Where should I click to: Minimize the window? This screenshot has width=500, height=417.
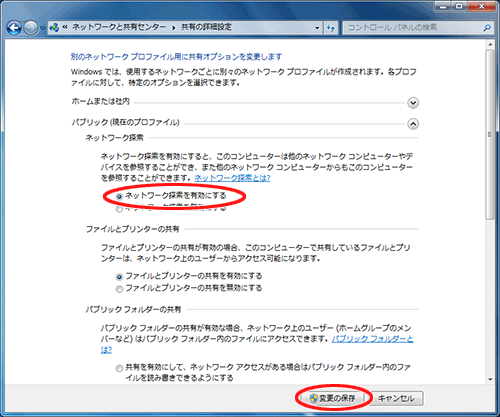[x=444, y=6]
